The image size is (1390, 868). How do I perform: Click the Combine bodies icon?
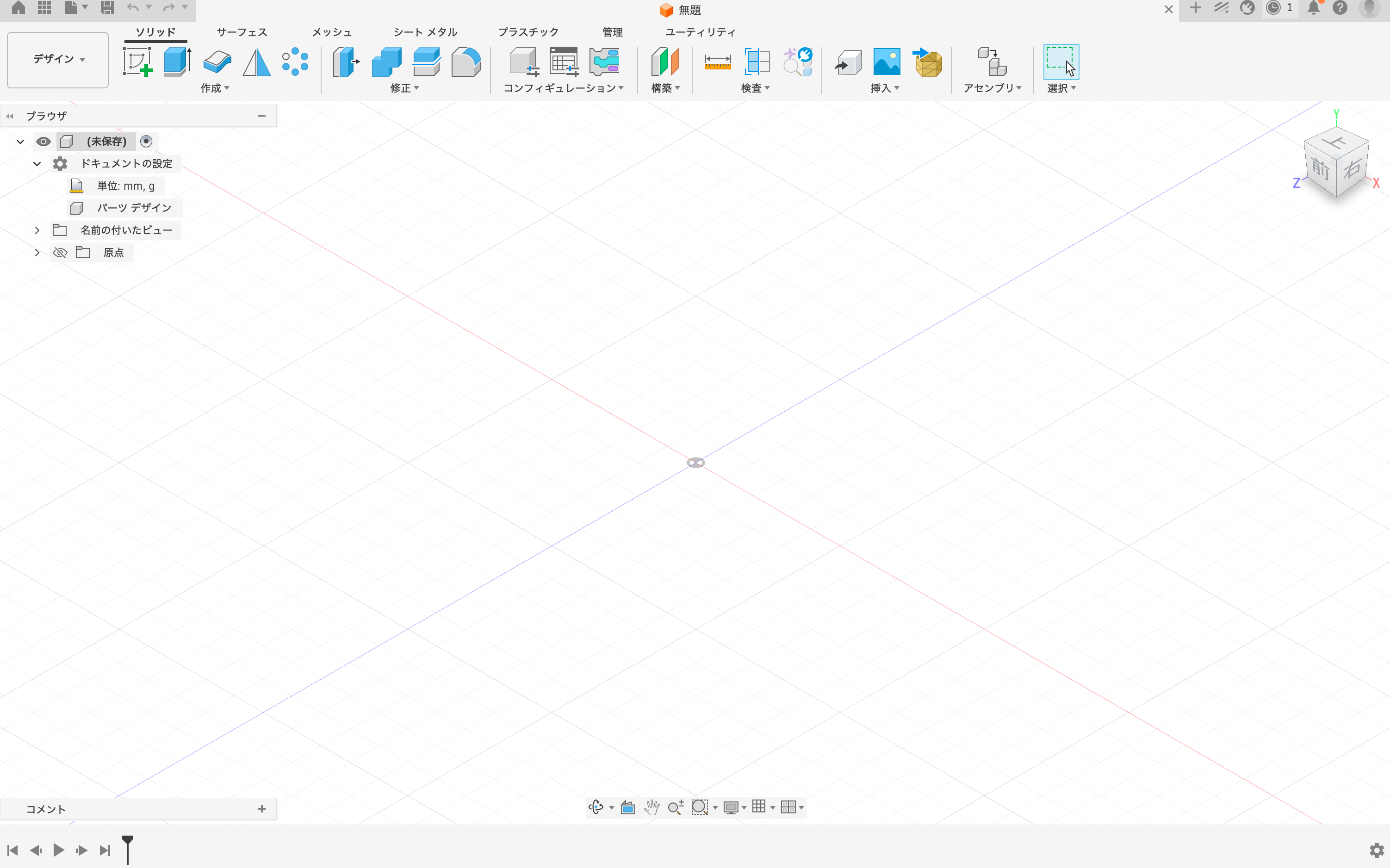coord(386,62)
